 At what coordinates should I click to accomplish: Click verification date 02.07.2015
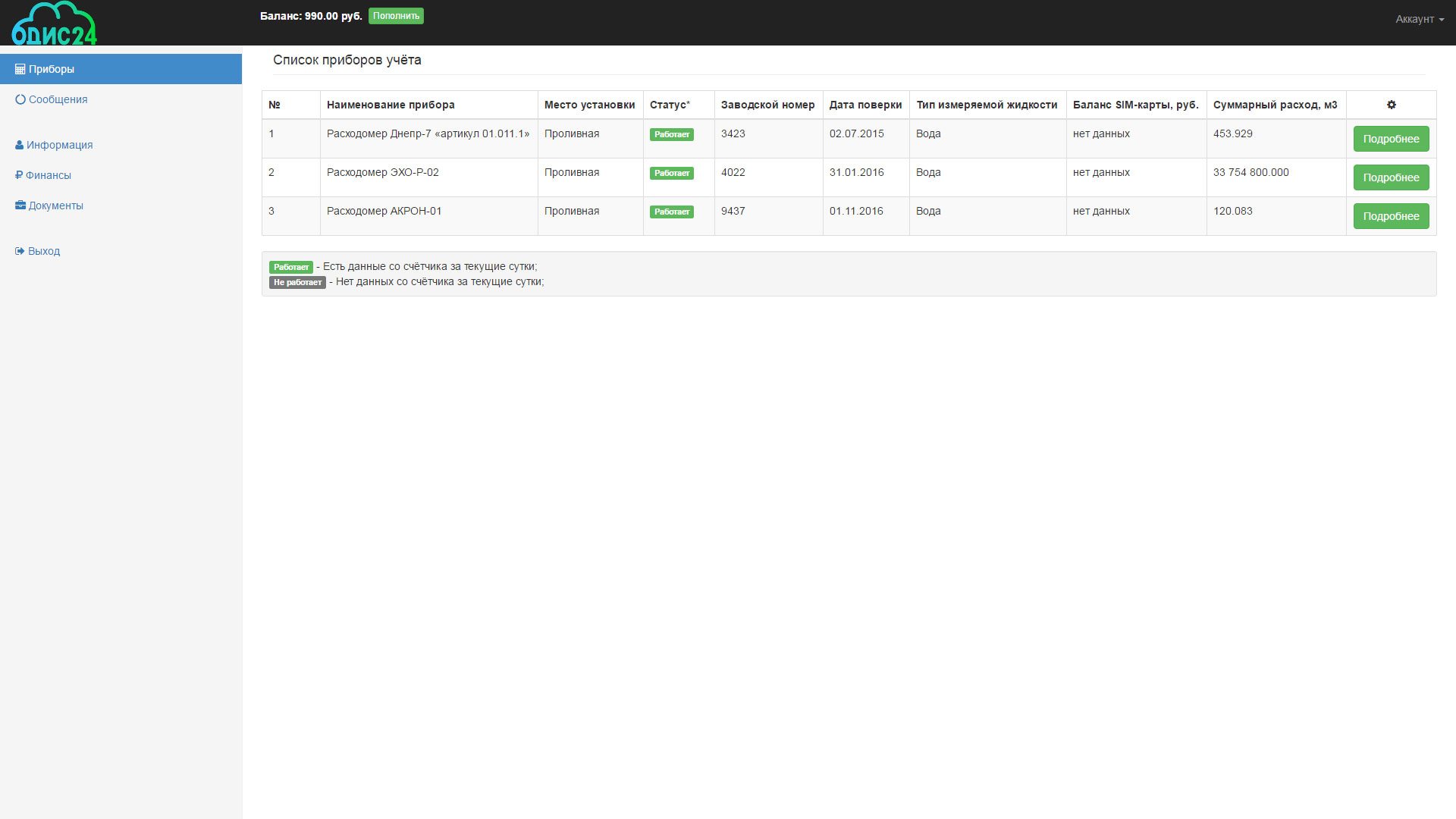(x=856, y=133)
